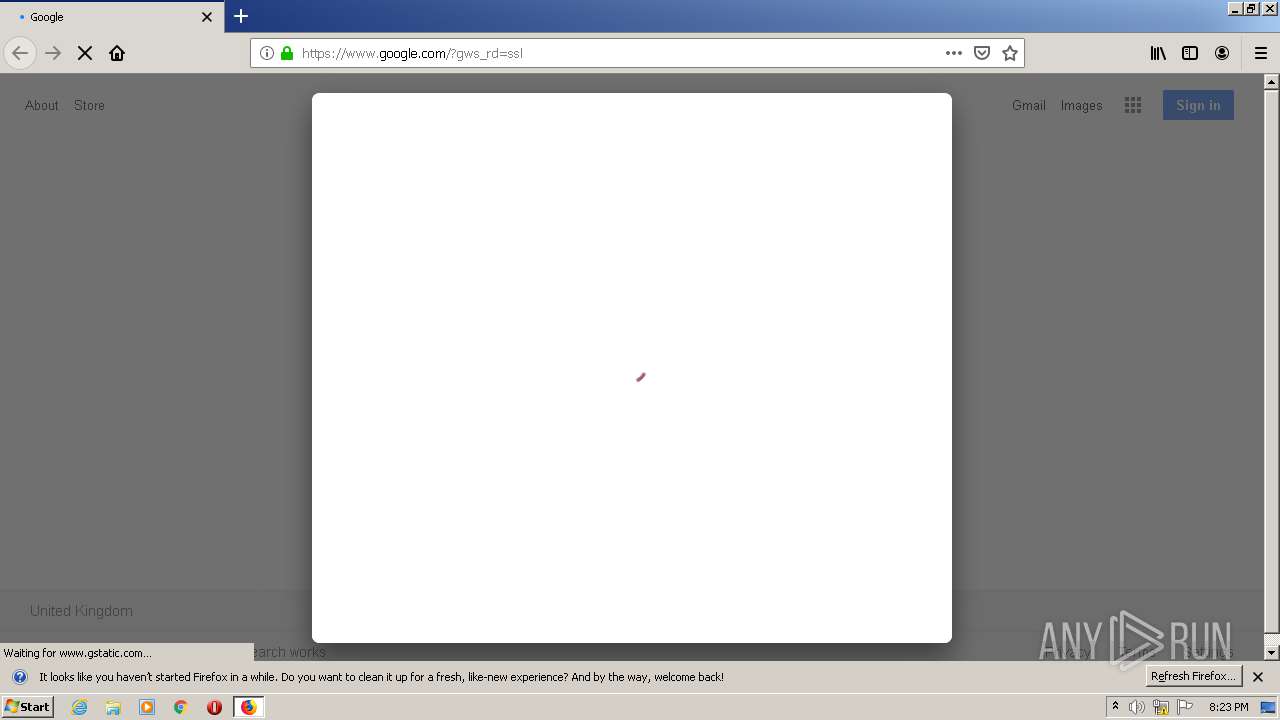
Task: Select Firefox taskbar button
Action: pyautogui.click(x=249, y=707)
